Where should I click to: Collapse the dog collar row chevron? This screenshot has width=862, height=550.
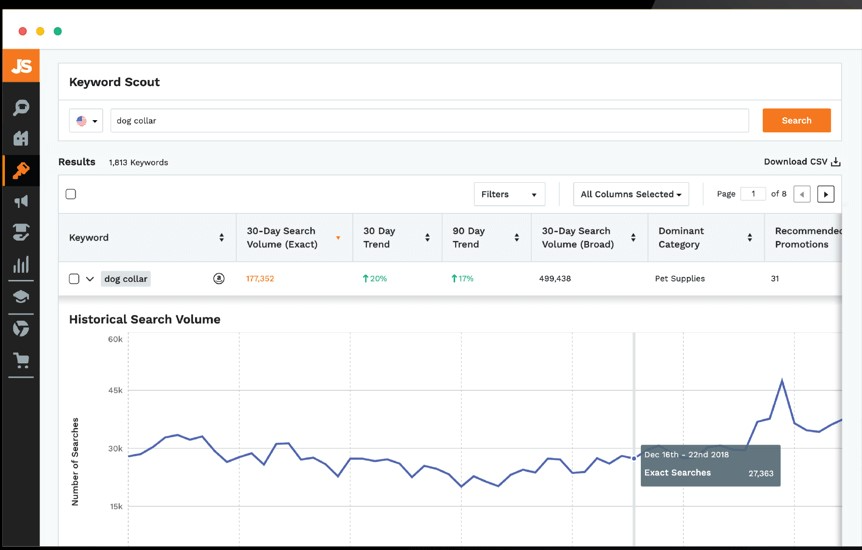(89, 279)
